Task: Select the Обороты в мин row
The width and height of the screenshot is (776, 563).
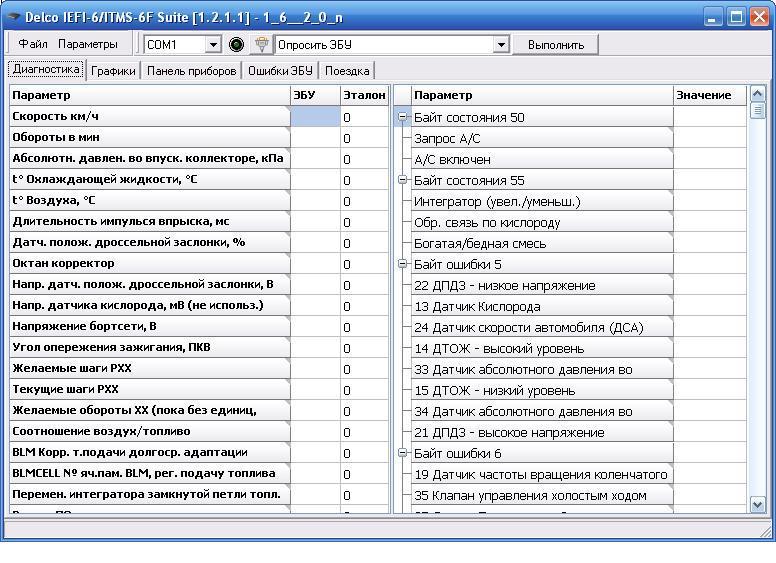Action: coord(149,138)
